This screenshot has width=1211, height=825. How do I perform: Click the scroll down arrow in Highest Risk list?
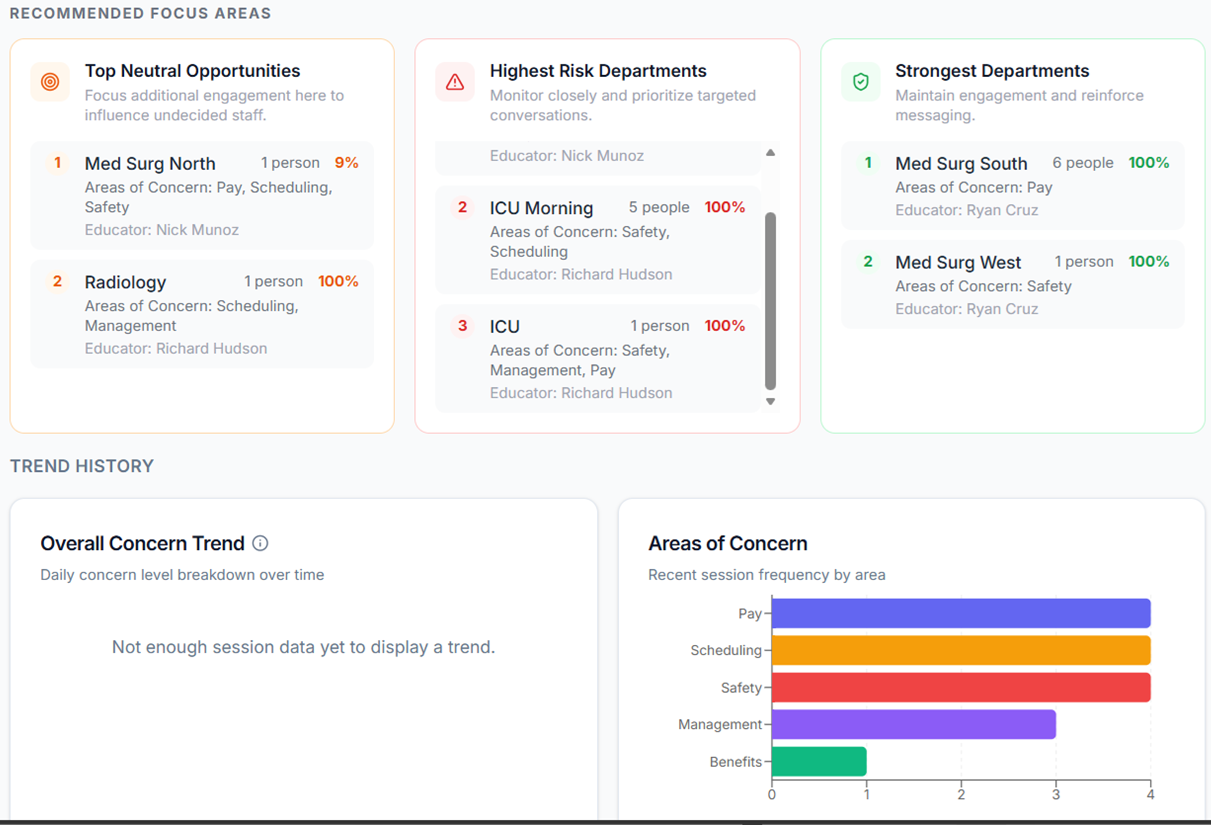click(770, 401)
